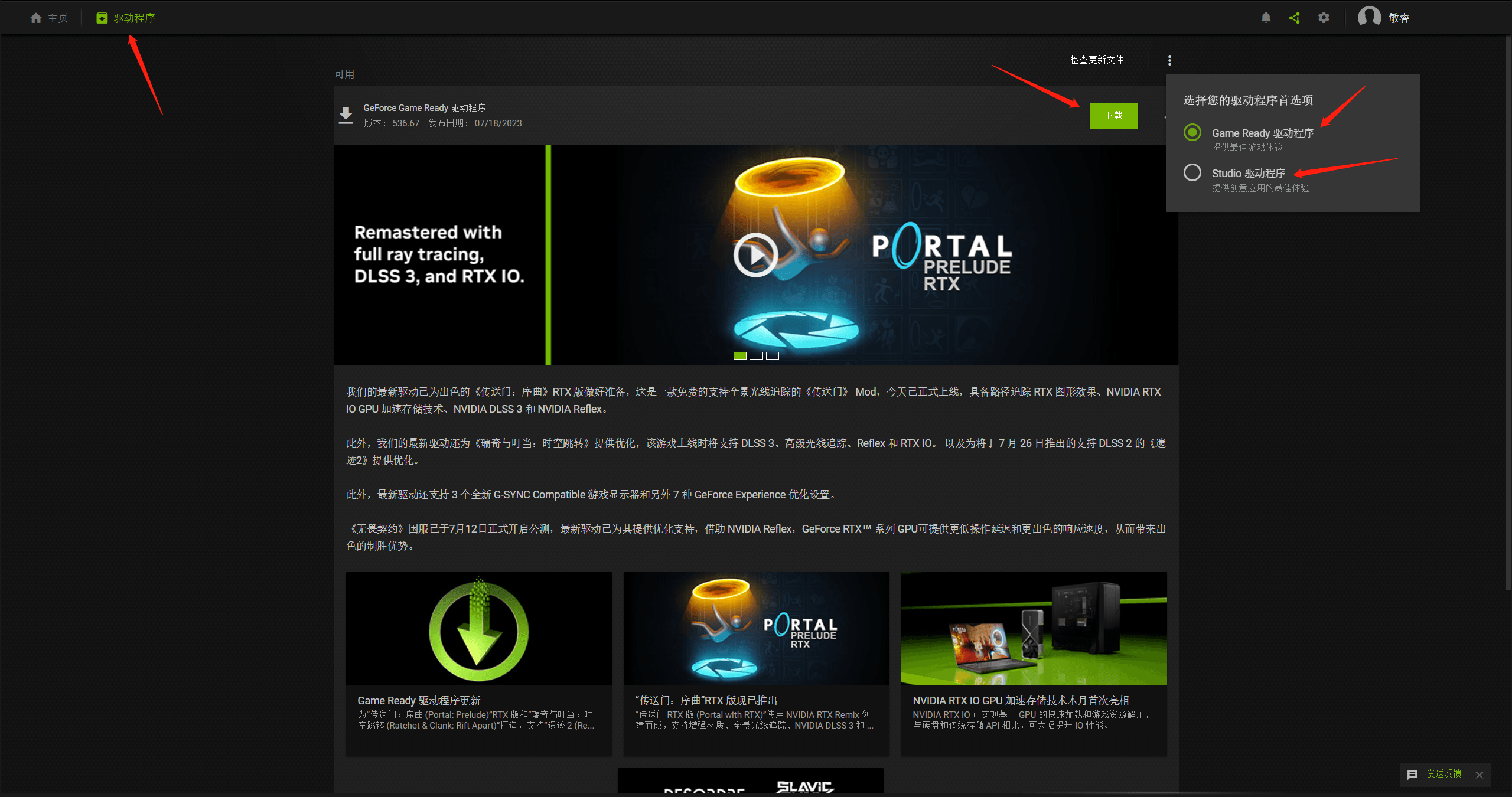Click the green driver icon beside 驱动程序
1512x797 pixels.
click(x=102, y=18)
